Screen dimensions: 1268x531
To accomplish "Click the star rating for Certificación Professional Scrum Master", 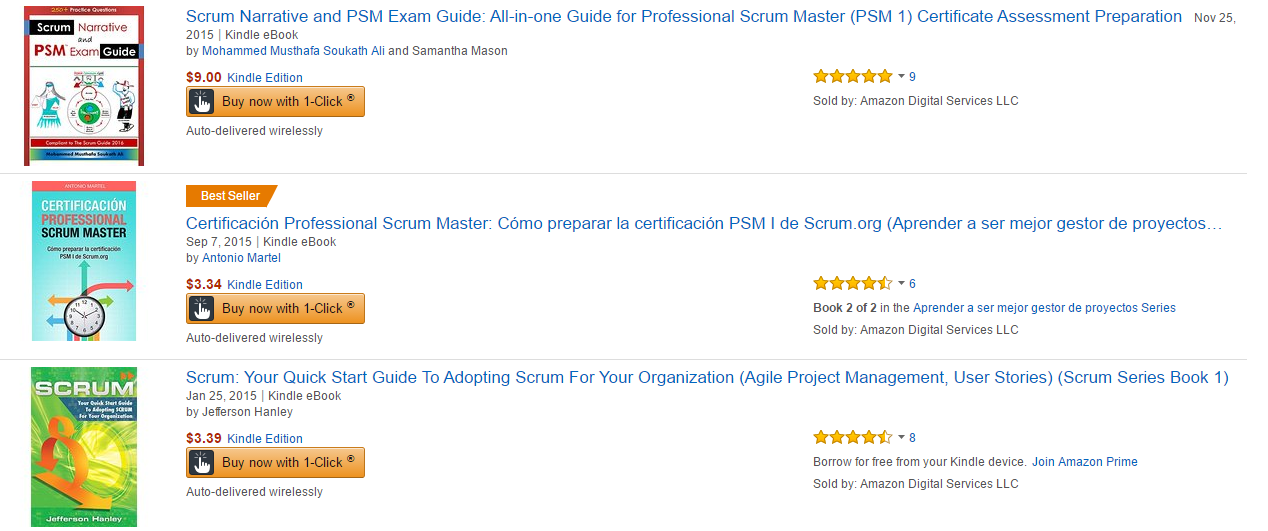I will click(x=852, y=283).
